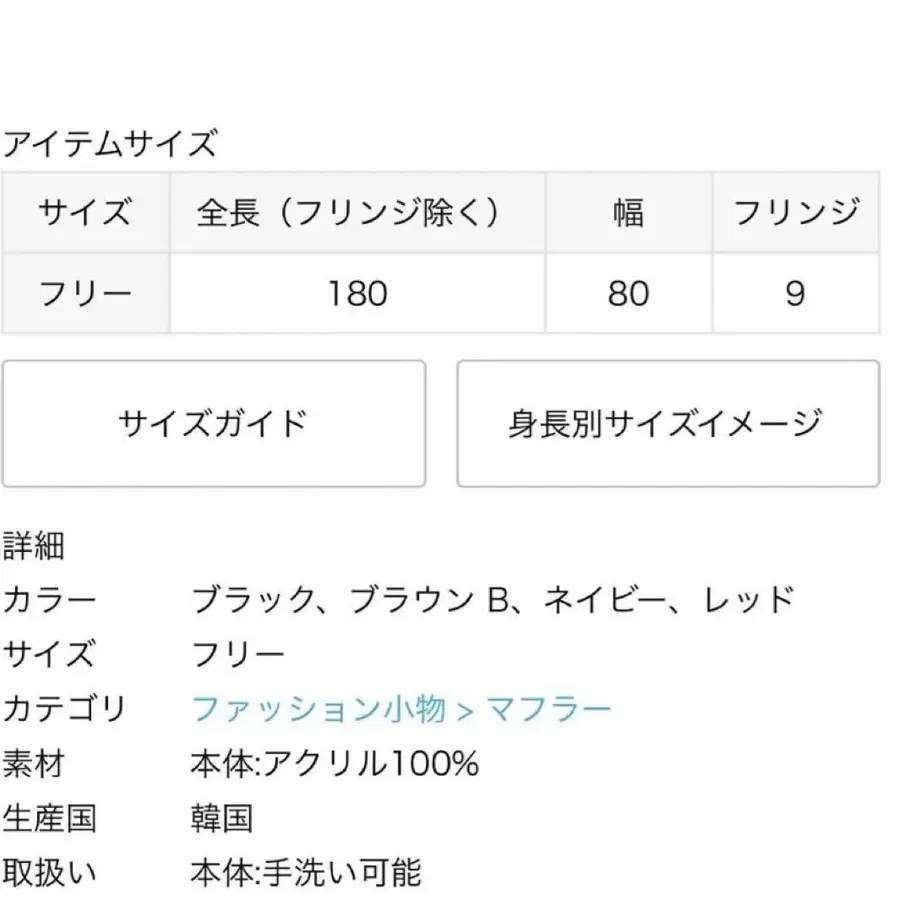Select the 本体:手洗い可能 care text
Screen dimensions: 900x900
306,873
